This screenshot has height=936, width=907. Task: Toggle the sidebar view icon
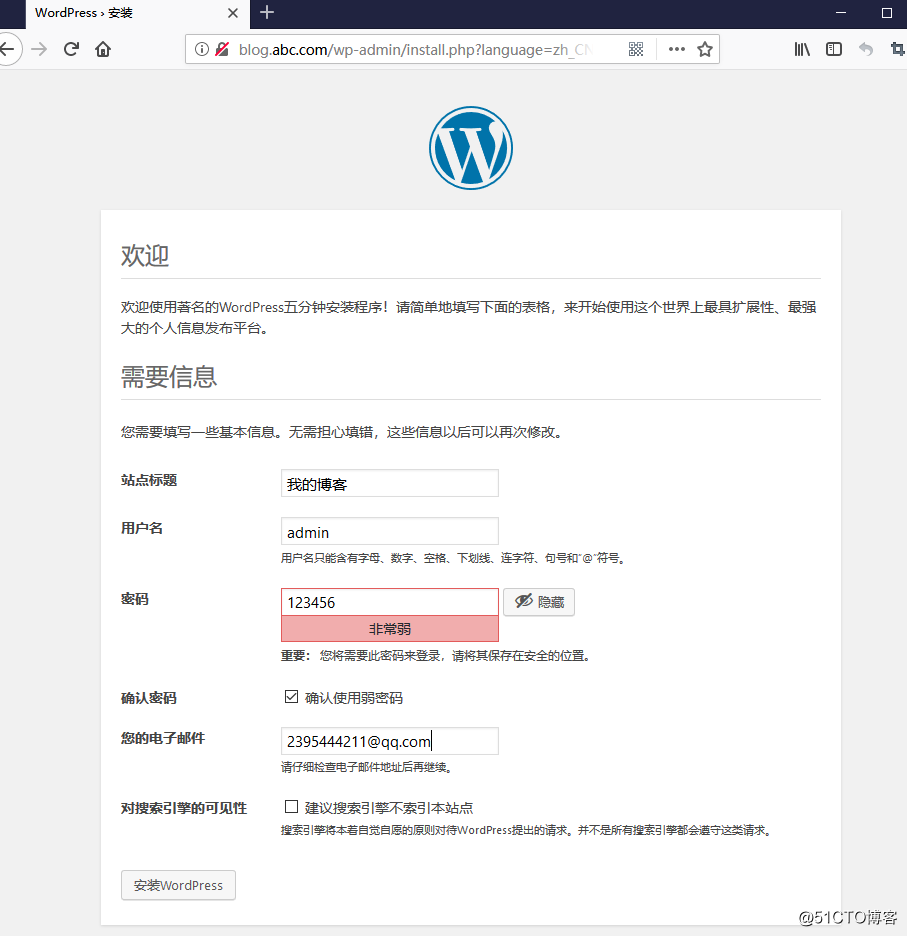click(x=834, y=49)
